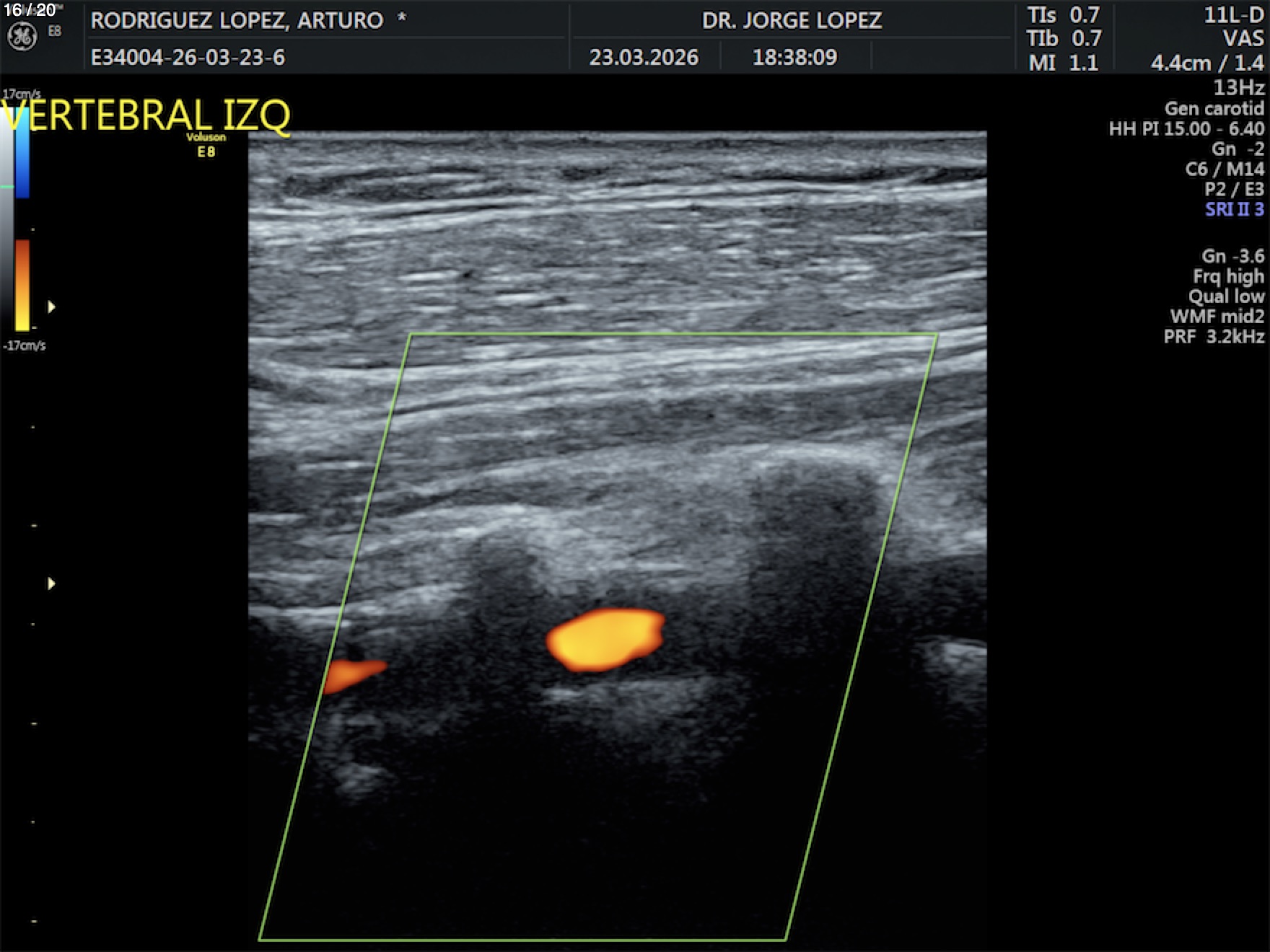1270x952 pixels.
Task: Click the red-yellow color velocity scale bar
Action: (22, 285)
